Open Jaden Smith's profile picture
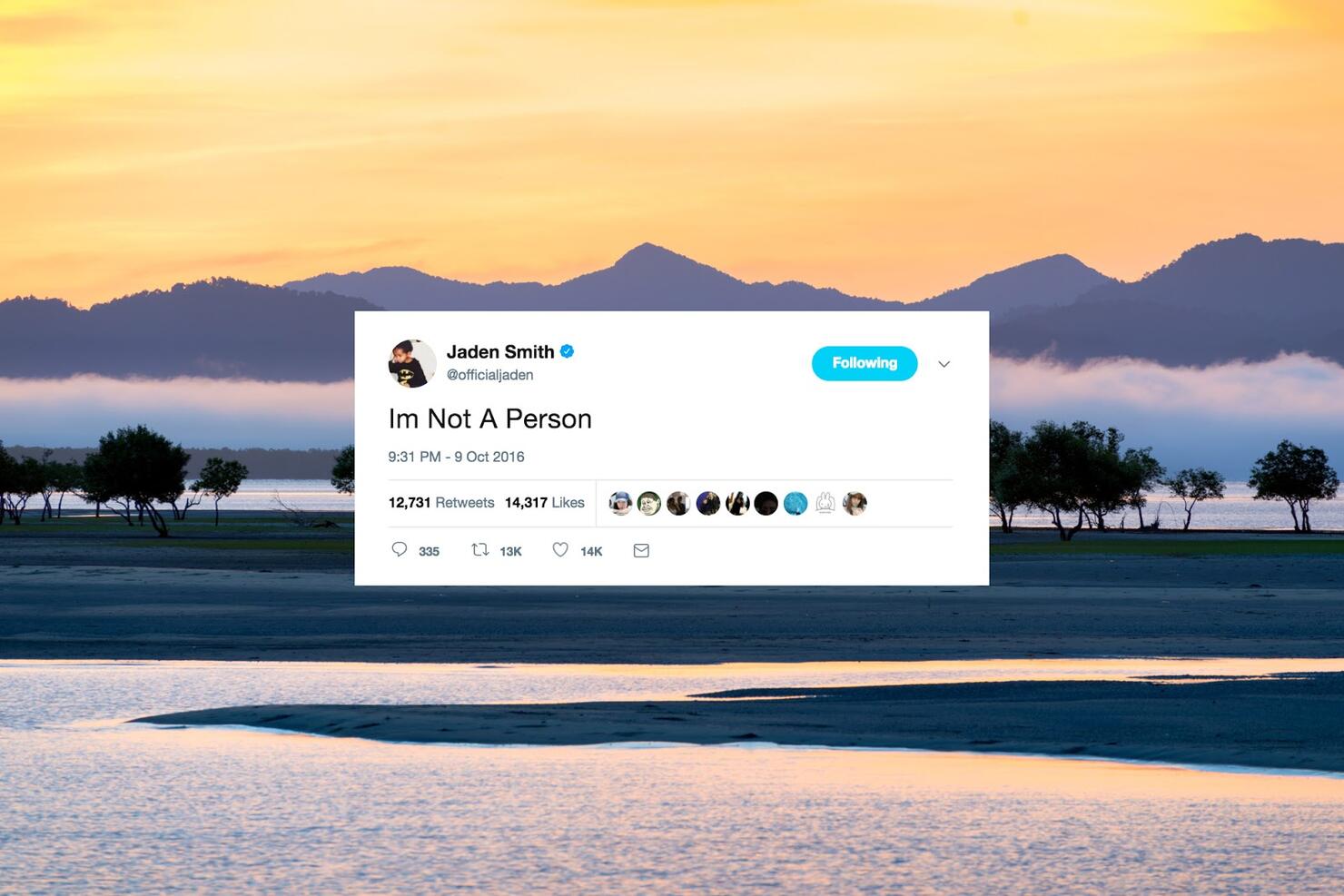 pos(412,363)
